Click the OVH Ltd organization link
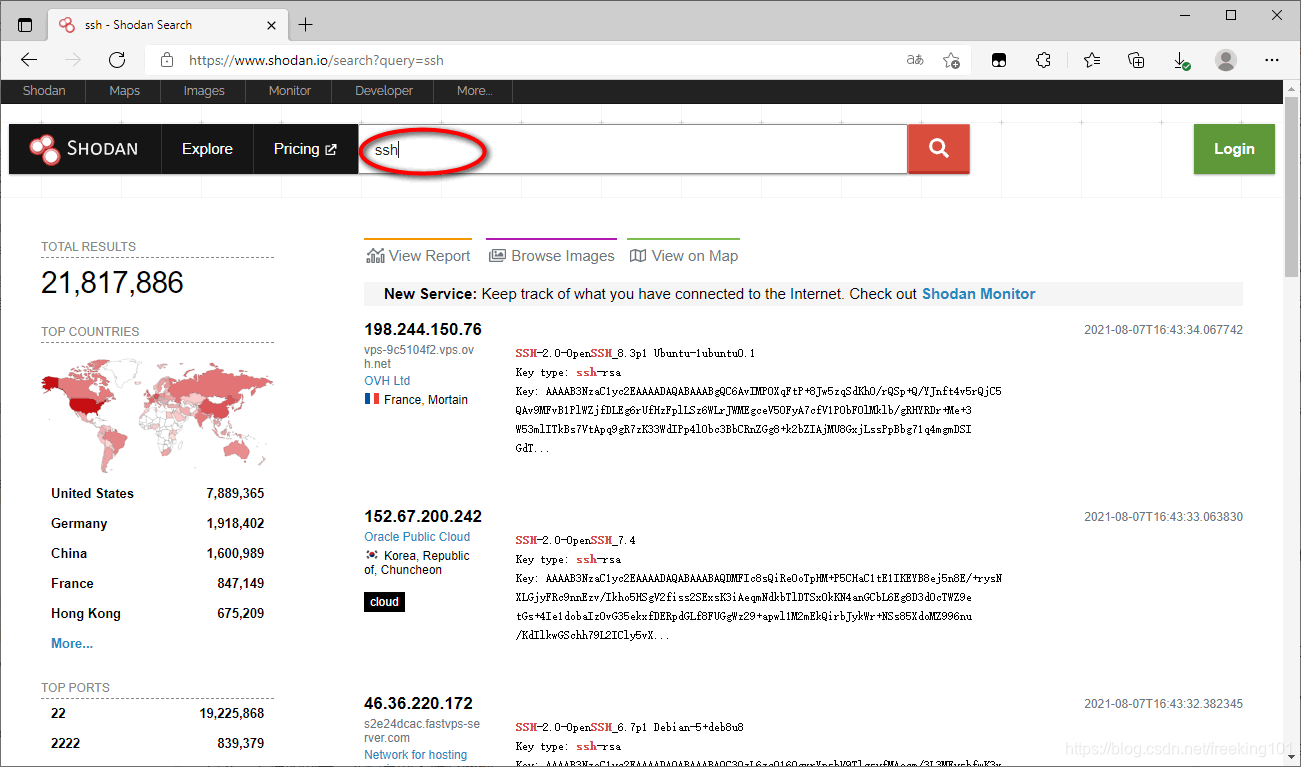This screenshot has height=767, width=1301. (x=387, y=381)
